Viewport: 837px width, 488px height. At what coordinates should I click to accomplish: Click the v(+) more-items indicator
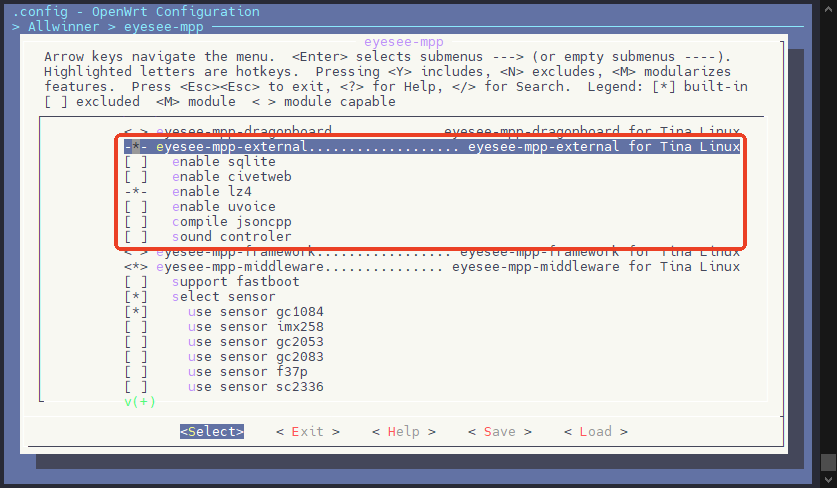coord(140,402)
